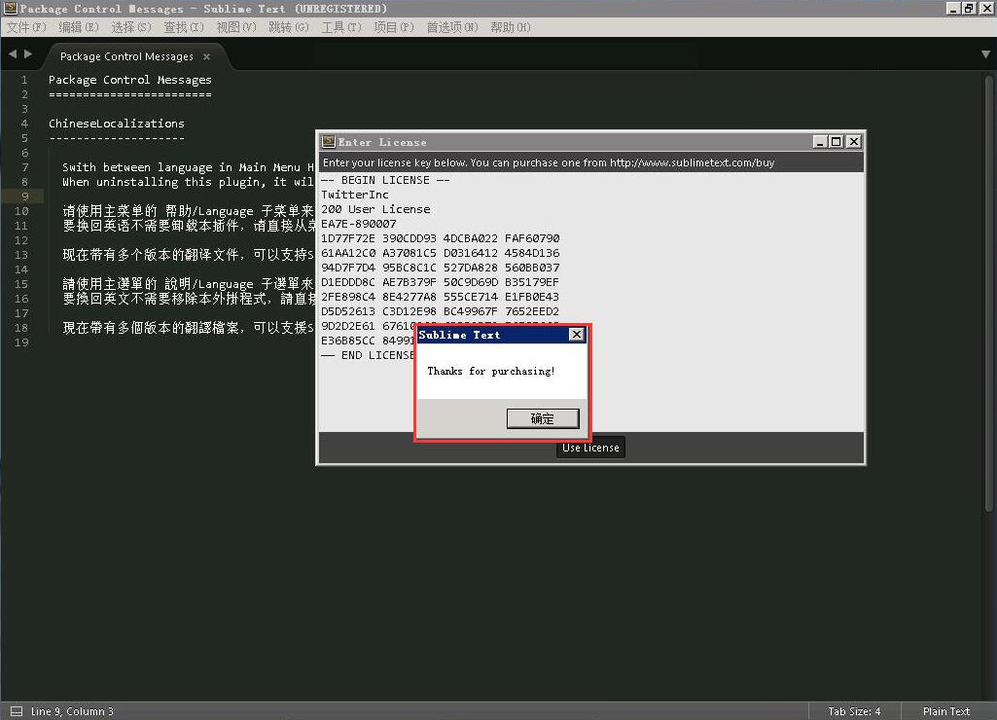This screenshot has height=720, width=997.
Task: Open the 跳转(G) menu
Action: (288, 27)
